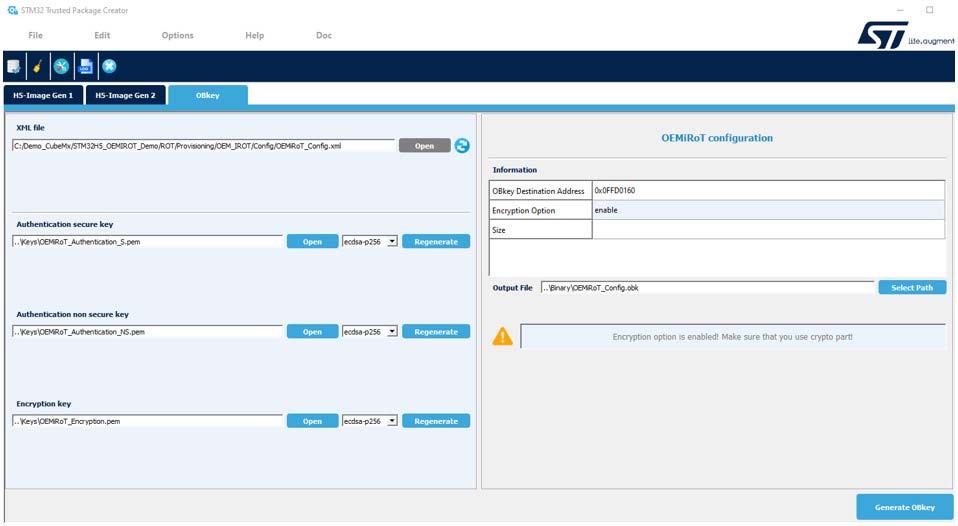Click Open for Authentication non secure key
The height and width of the screenshot is (526, 958).
tap(312, 332)
